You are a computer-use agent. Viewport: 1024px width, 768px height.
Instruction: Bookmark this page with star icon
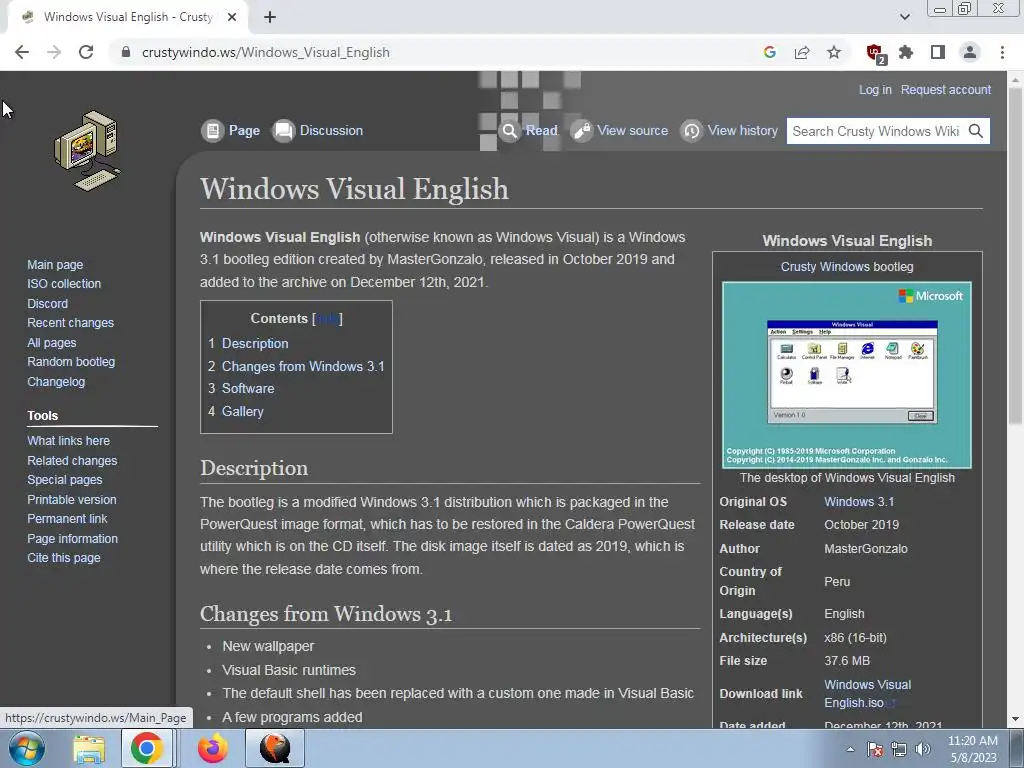pyautogui.click(x=834, y=52)
